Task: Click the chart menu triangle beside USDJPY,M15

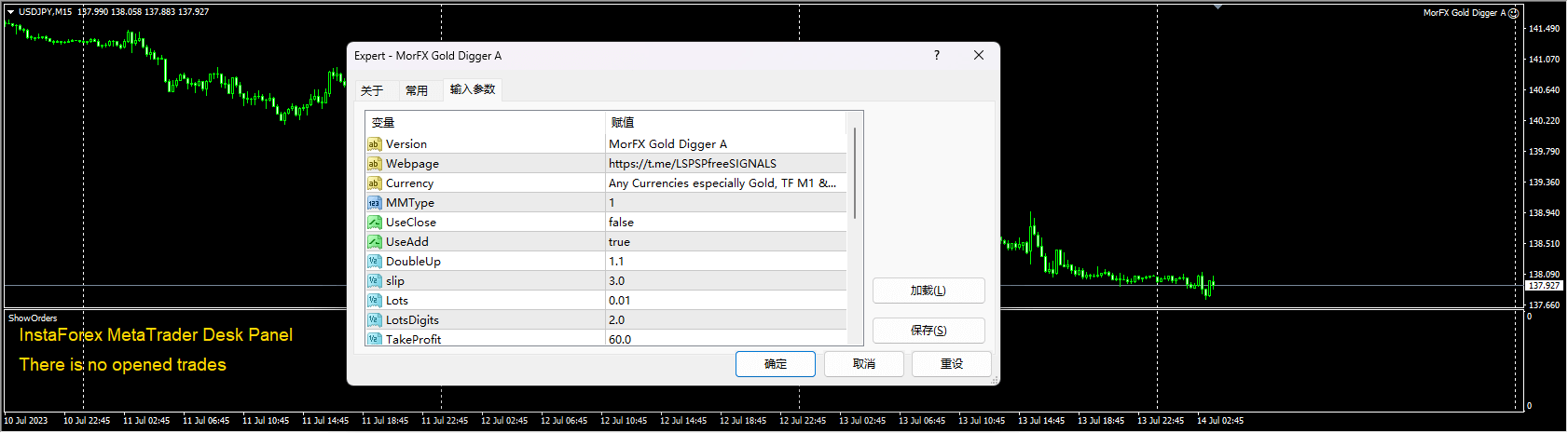Action: click(10, 12)
